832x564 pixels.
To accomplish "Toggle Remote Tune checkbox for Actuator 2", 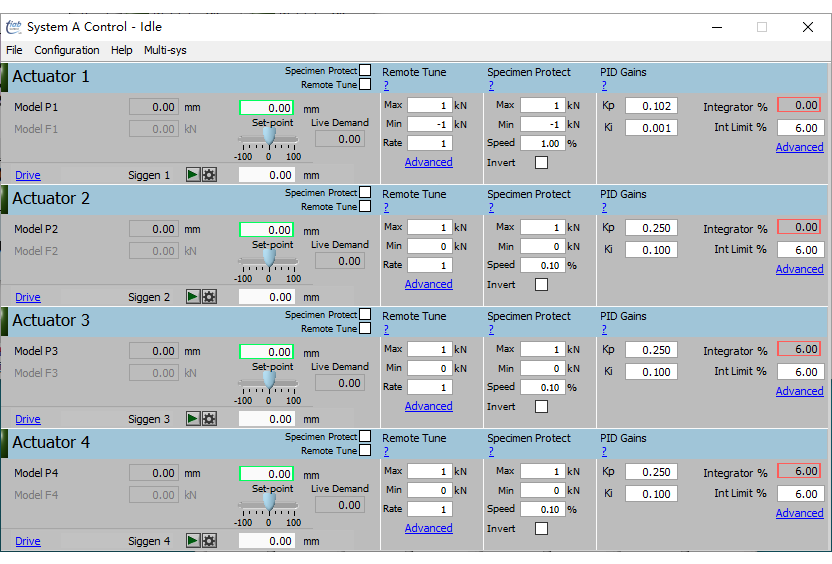I will tap(365, 206).
